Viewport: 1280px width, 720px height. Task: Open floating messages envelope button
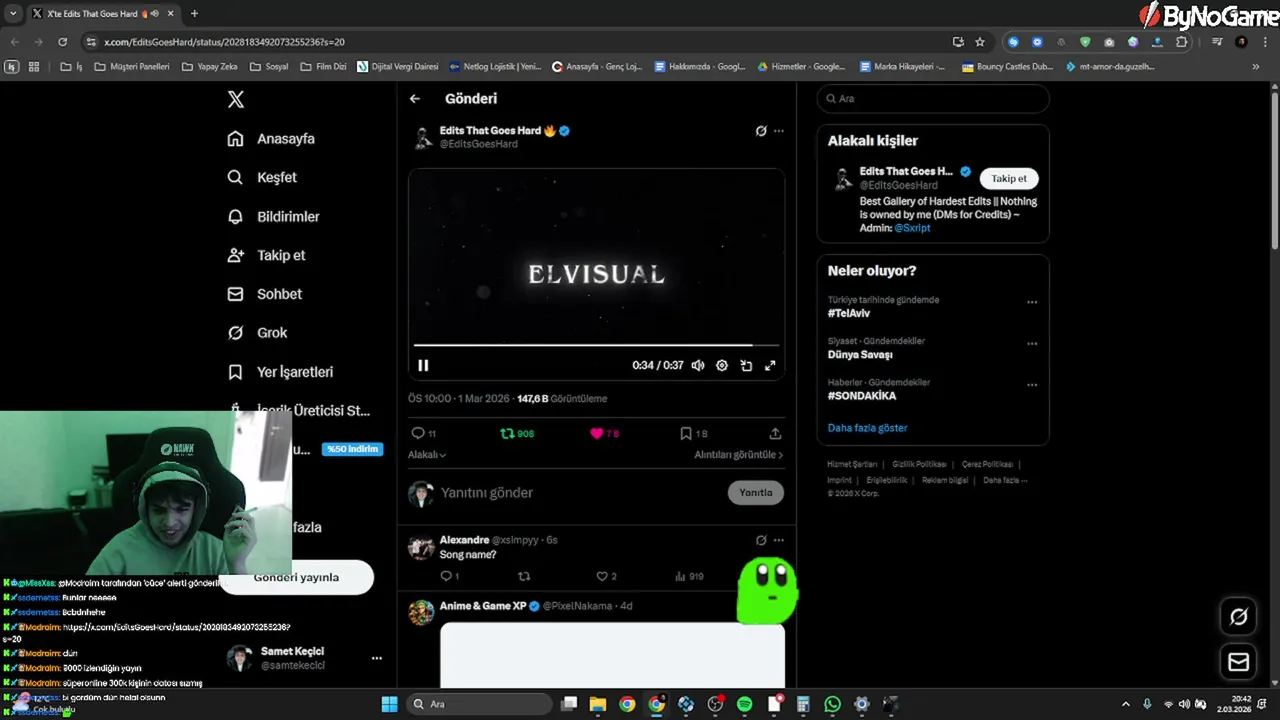(1238, 662)
